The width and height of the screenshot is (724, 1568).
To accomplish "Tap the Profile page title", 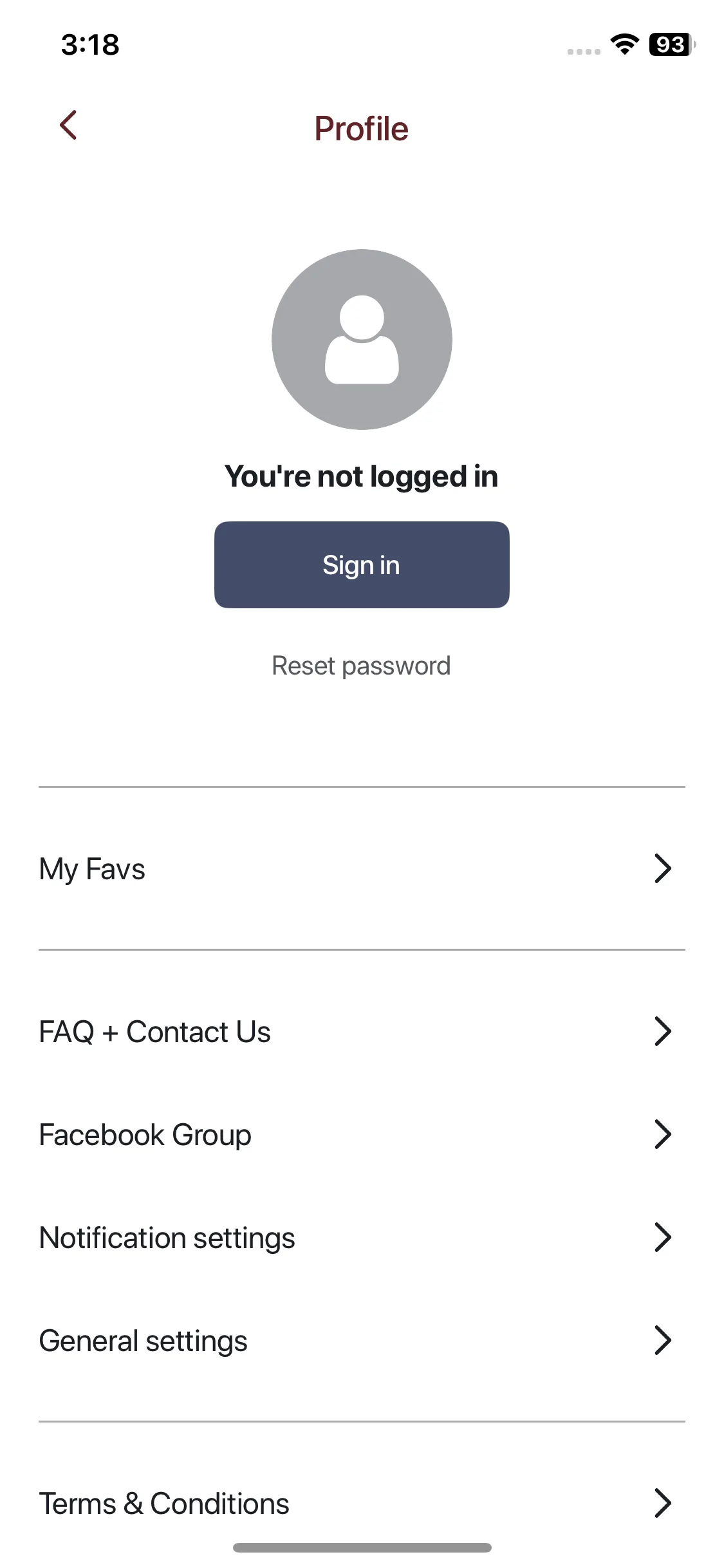I will [361, 129].
